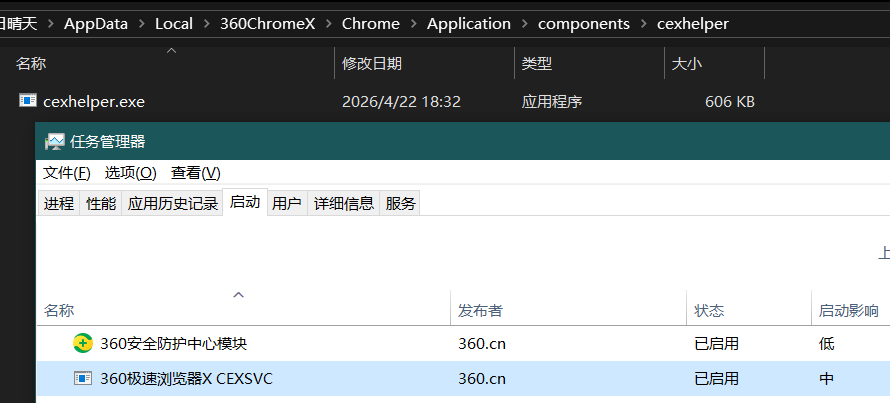Sort Explorer files by 大小 column

687,64
